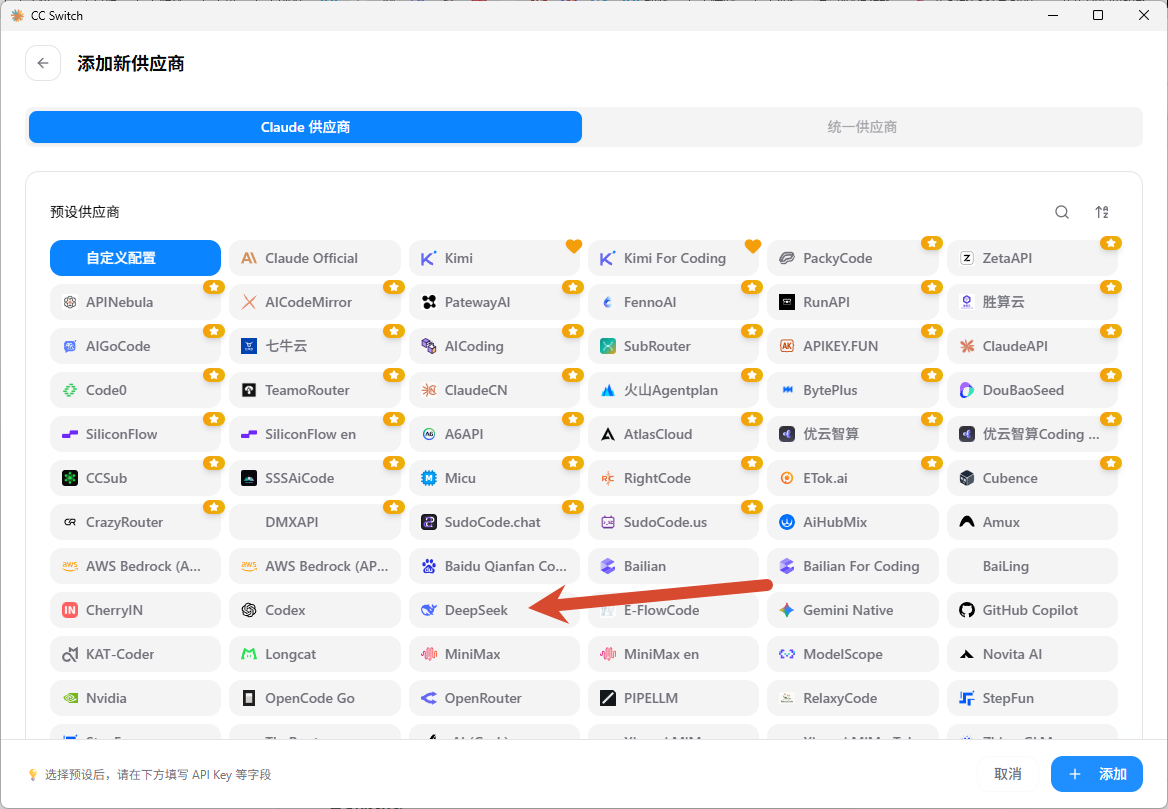Image resolution: width=1168 pixels, height=809 pixels.
Task: Pick the RunAPI preset
Action: click(x=853, y=302)
